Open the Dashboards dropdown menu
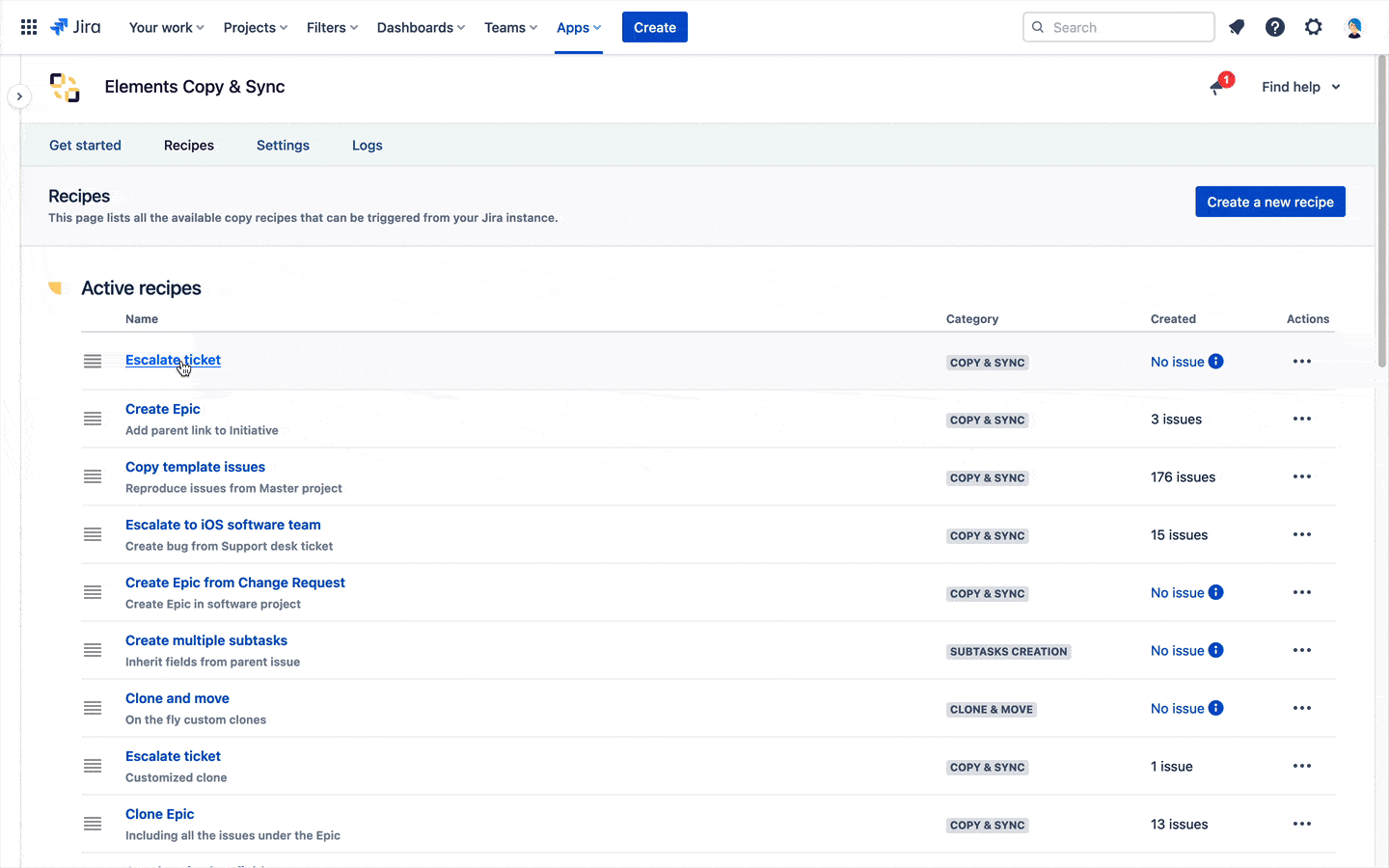The width and height of the screenshot is (1389, 868). pyautogui.click(x=421, y=27)
